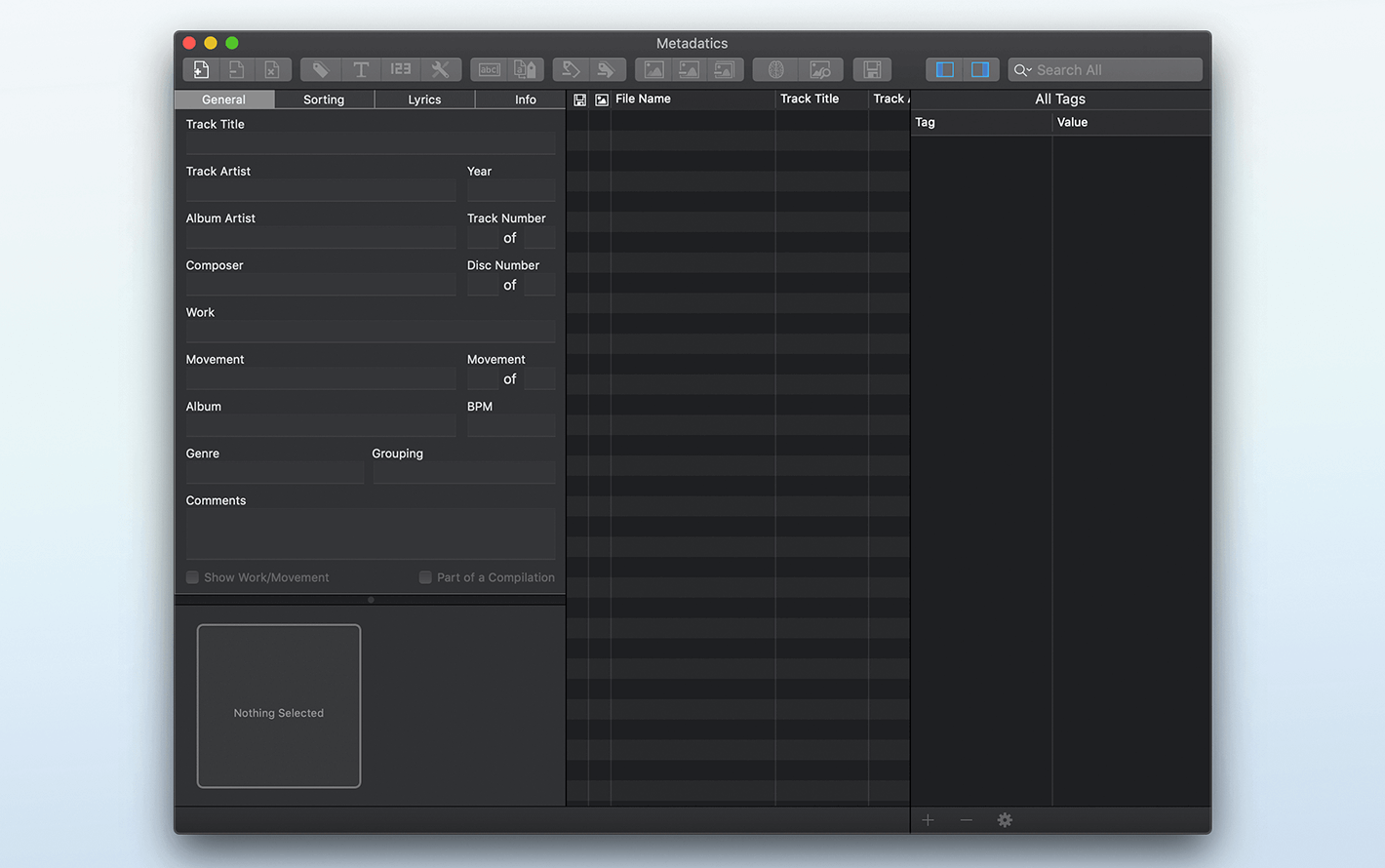
Task: Click the tag icon in toolbar
Action: click(320, 69)
